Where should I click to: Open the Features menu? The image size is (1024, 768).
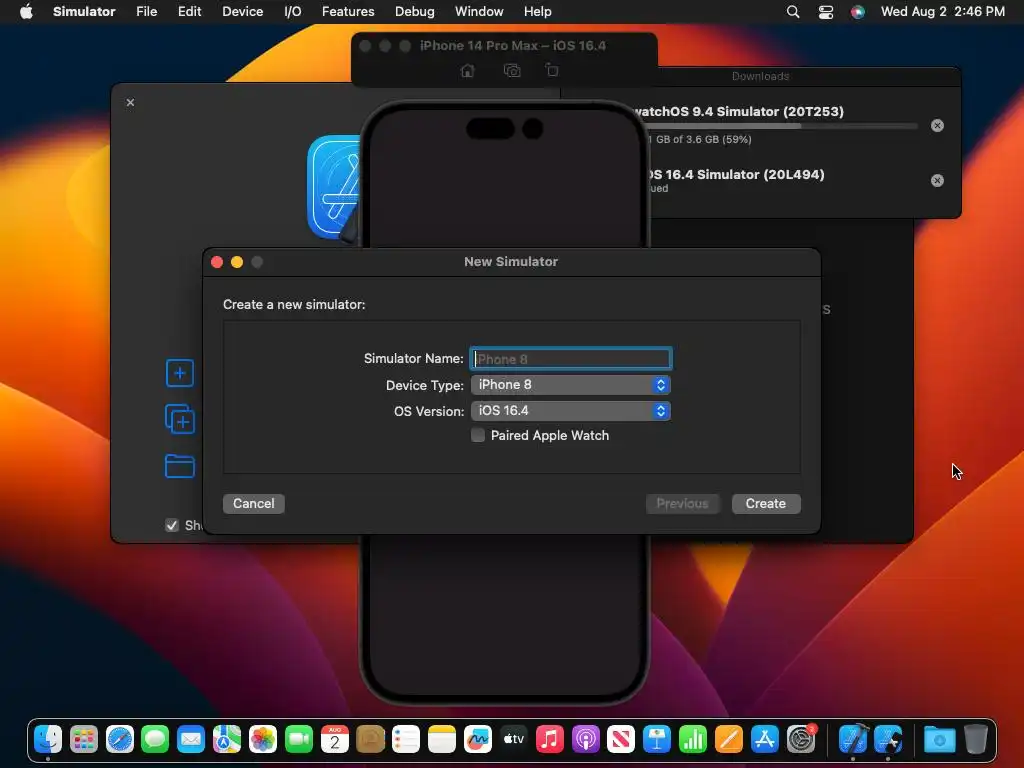[x=348, y=12]
